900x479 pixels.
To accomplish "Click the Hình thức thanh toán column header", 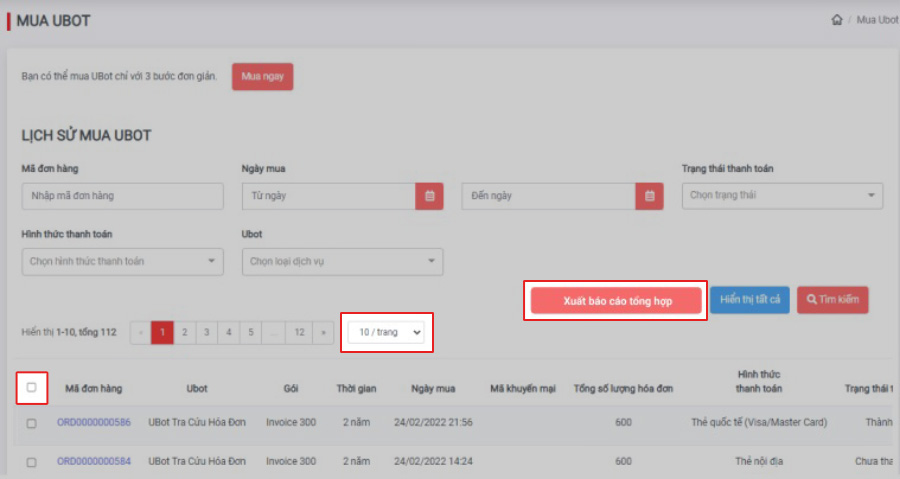I will click(x=759, y=381).
